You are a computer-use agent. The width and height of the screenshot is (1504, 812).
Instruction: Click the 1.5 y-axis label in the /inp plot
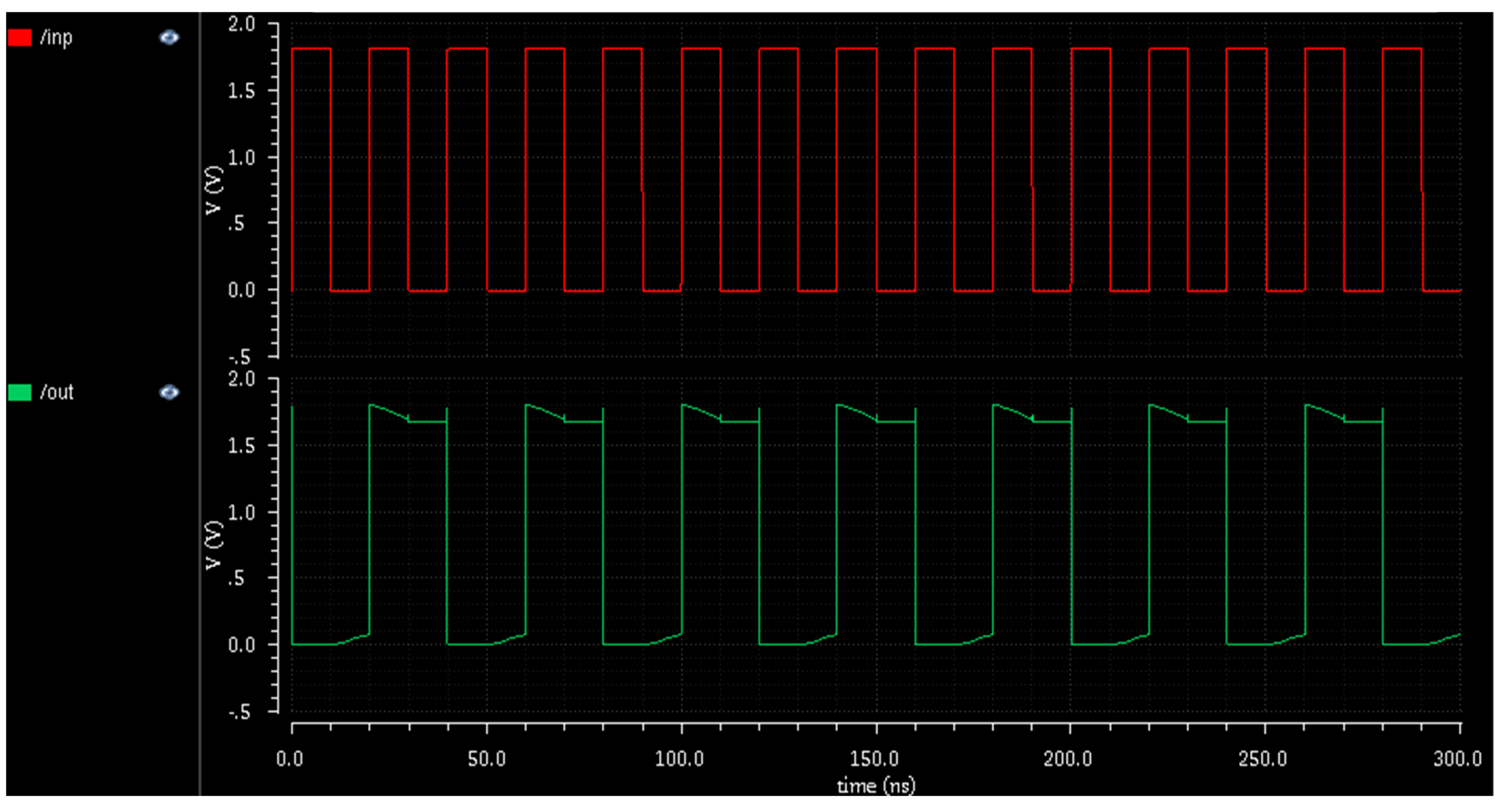[x=242, y=91]
